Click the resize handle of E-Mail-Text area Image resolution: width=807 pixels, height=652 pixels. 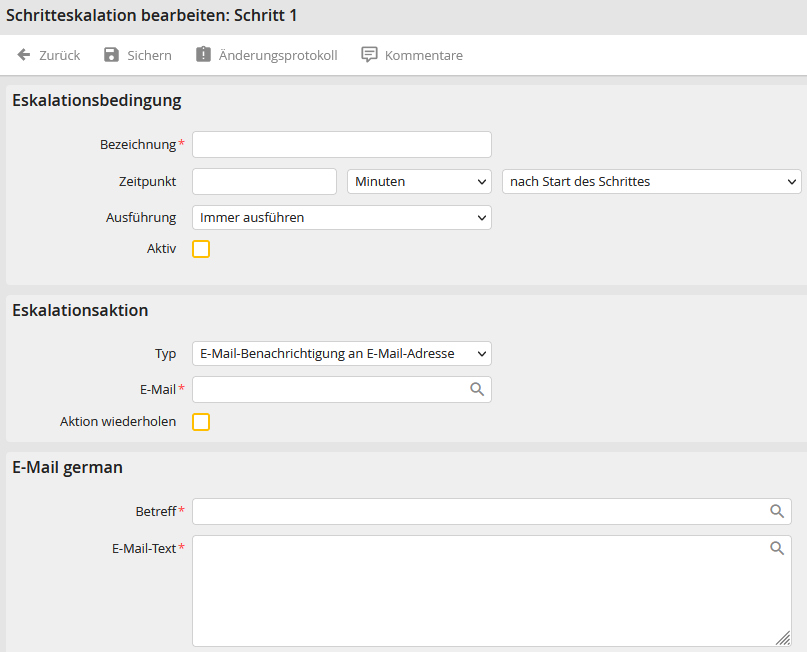[x=782, y=638]
